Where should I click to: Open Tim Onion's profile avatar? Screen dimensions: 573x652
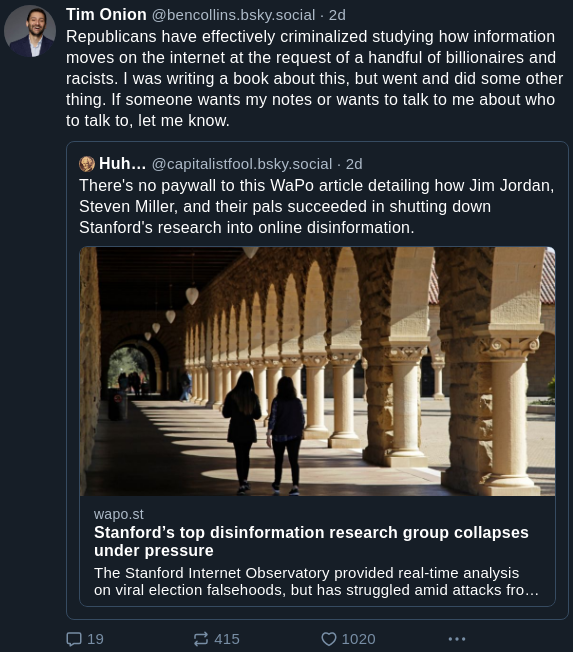point(30,31)
